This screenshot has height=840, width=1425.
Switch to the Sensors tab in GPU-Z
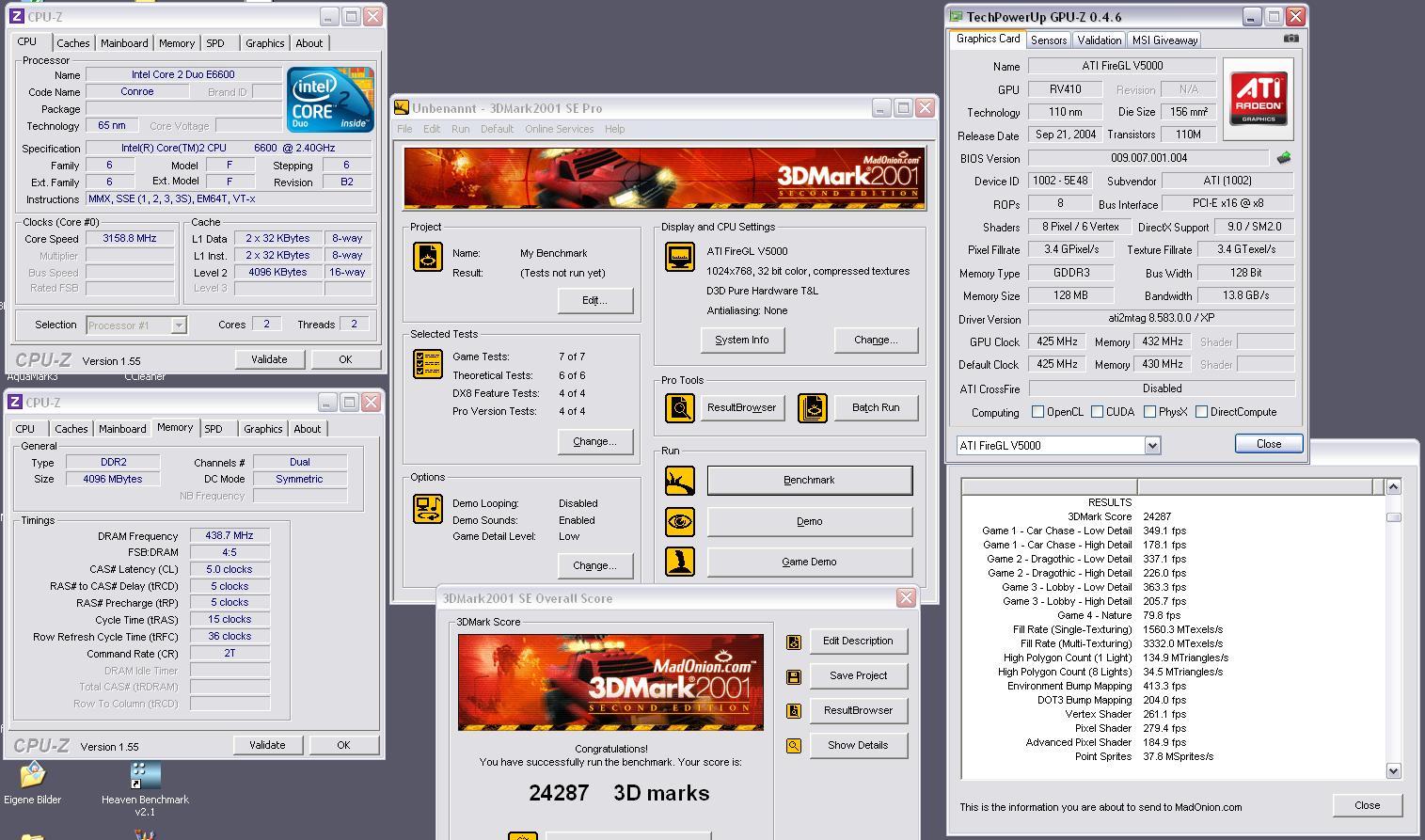coord(1048,40)
